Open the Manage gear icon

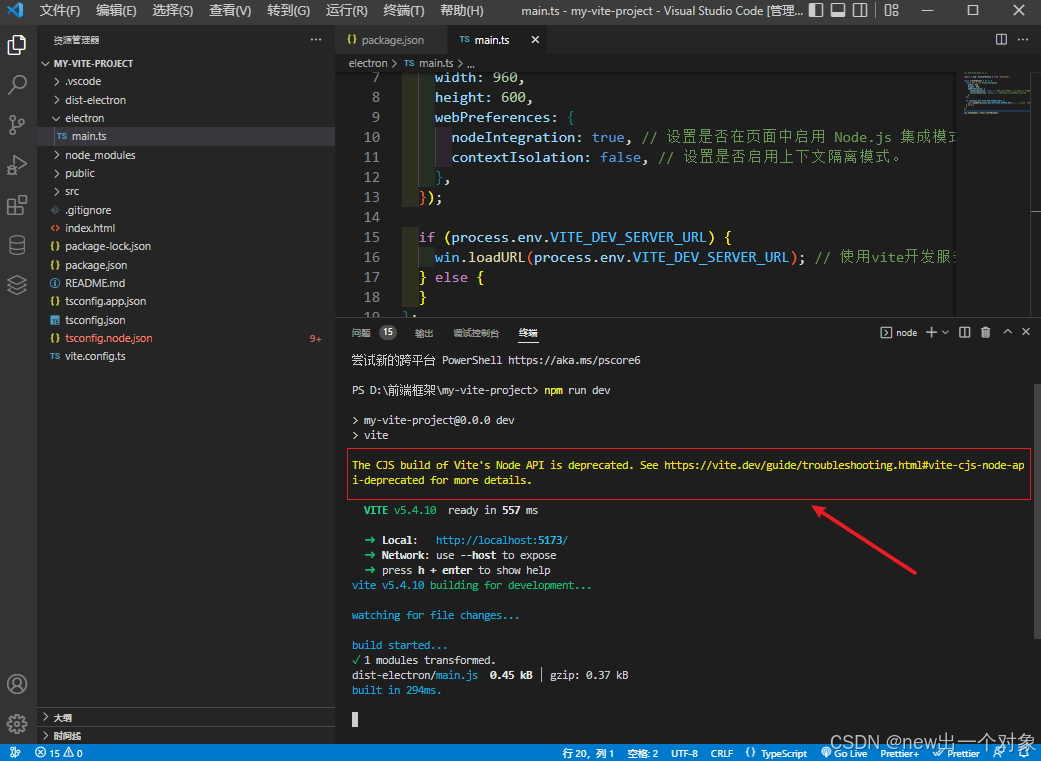click(x=17, y=723)
